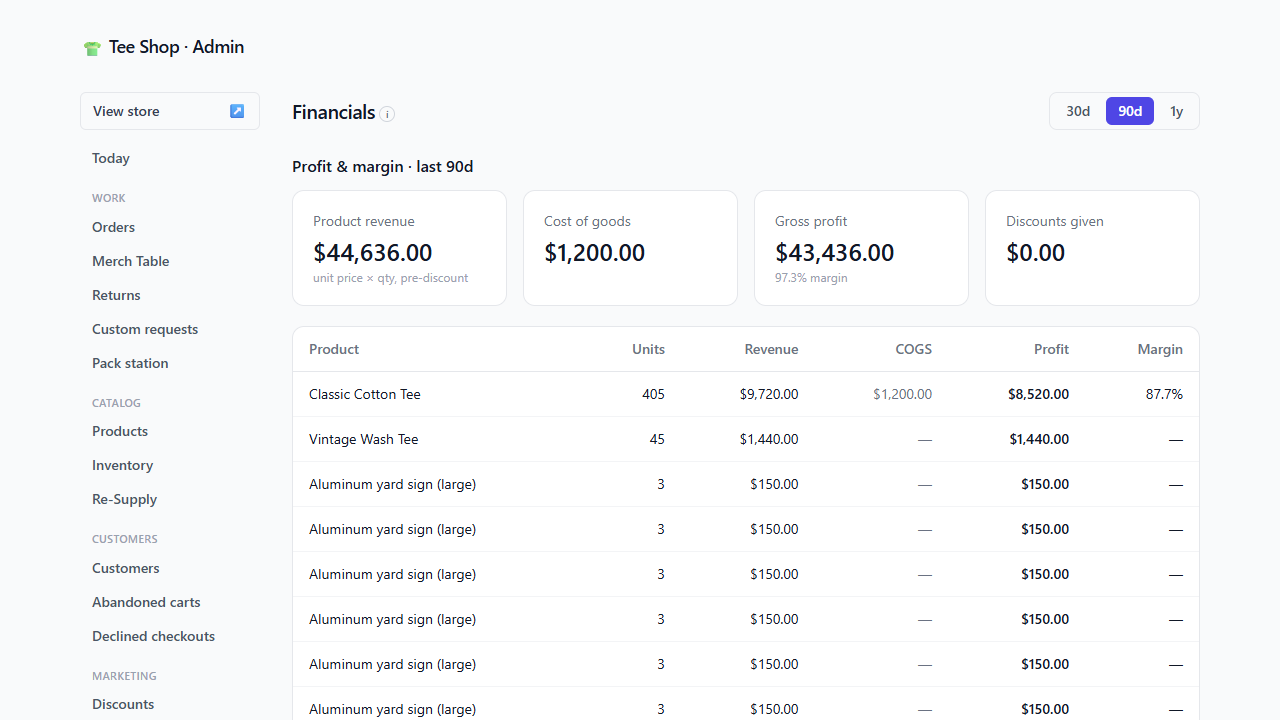The width and height of the screenshot is (1280, 720).
Task: Click the green t-shirt logo icon
Action: coord(92,48)
